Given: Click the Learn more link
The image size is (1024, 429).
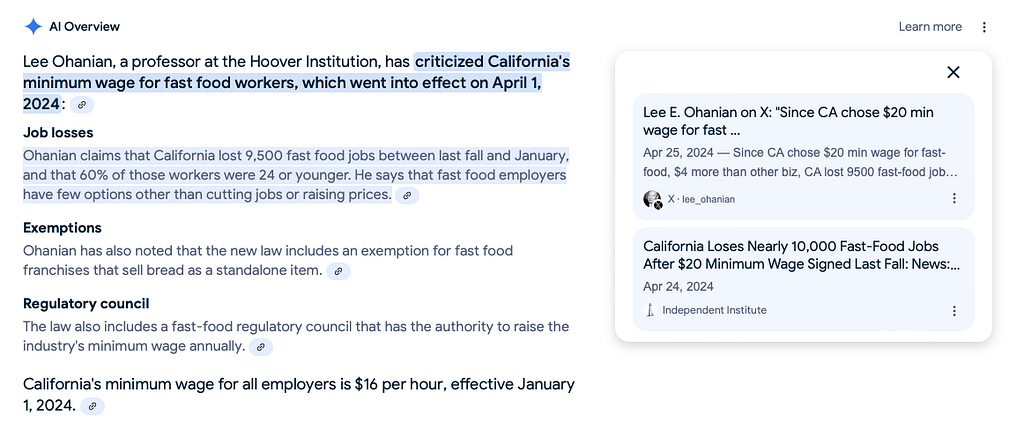Looking at the screenshot, I should tap(930, 27).
